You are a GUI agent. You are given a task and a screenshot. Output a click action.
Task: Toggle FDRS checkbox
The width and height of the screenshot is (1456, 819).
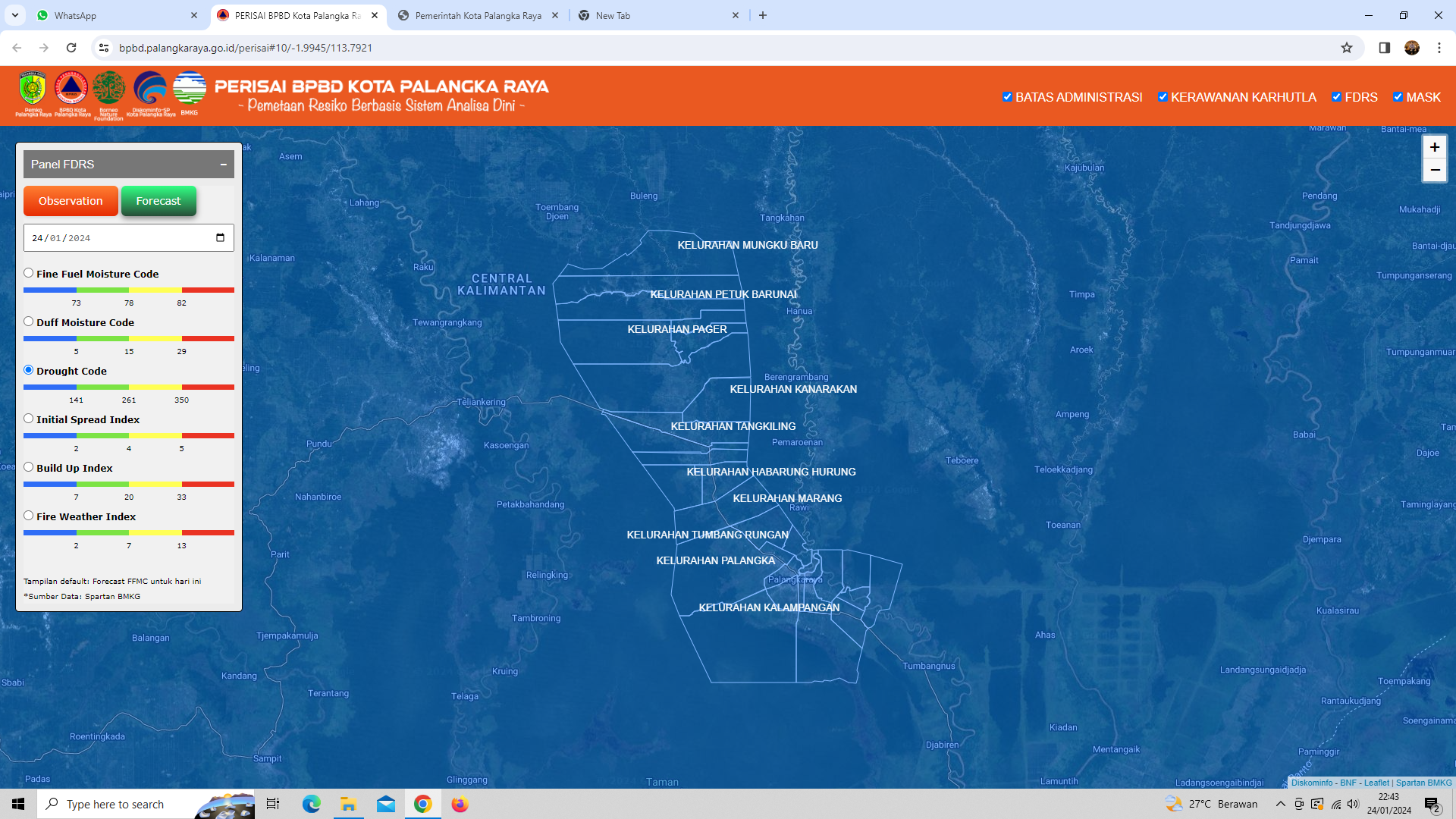pos(1336,97)
